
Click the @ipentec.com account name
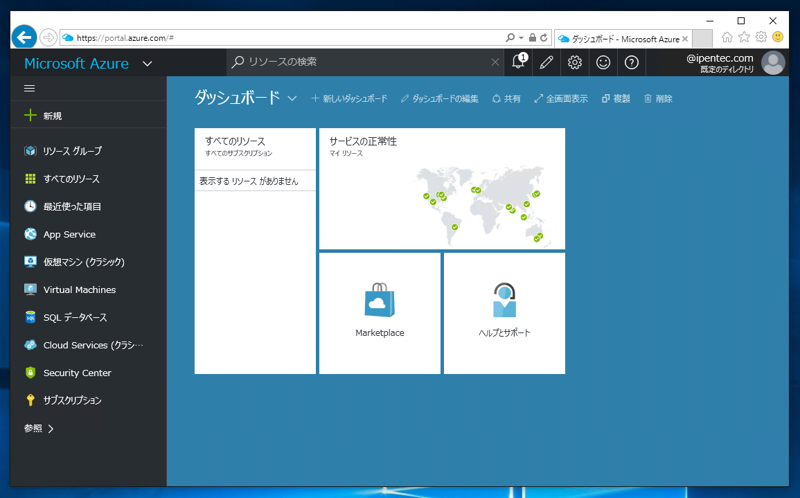tap(719, 58)
